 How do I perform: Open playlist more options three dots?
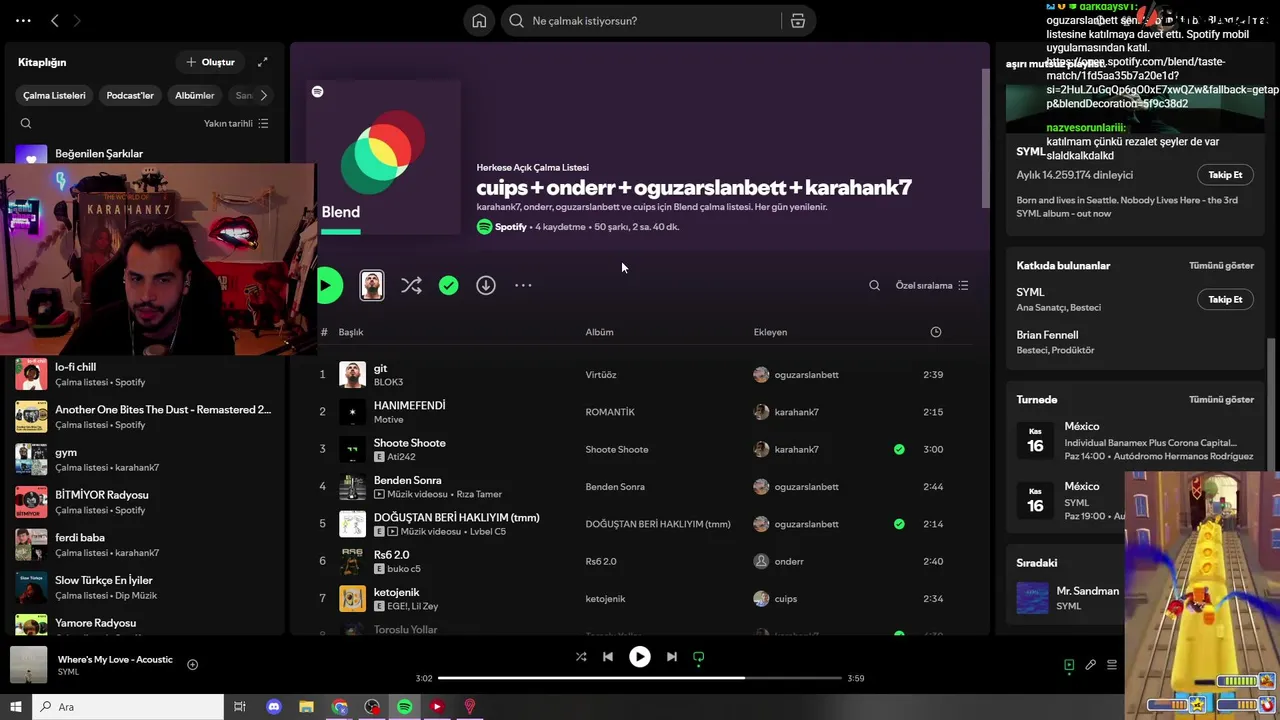(x=523, y=286)
